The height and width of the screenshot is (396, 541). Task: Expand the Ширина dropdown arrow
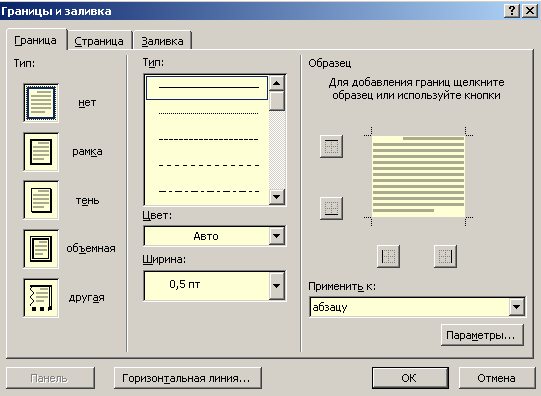tap(277, 286)
